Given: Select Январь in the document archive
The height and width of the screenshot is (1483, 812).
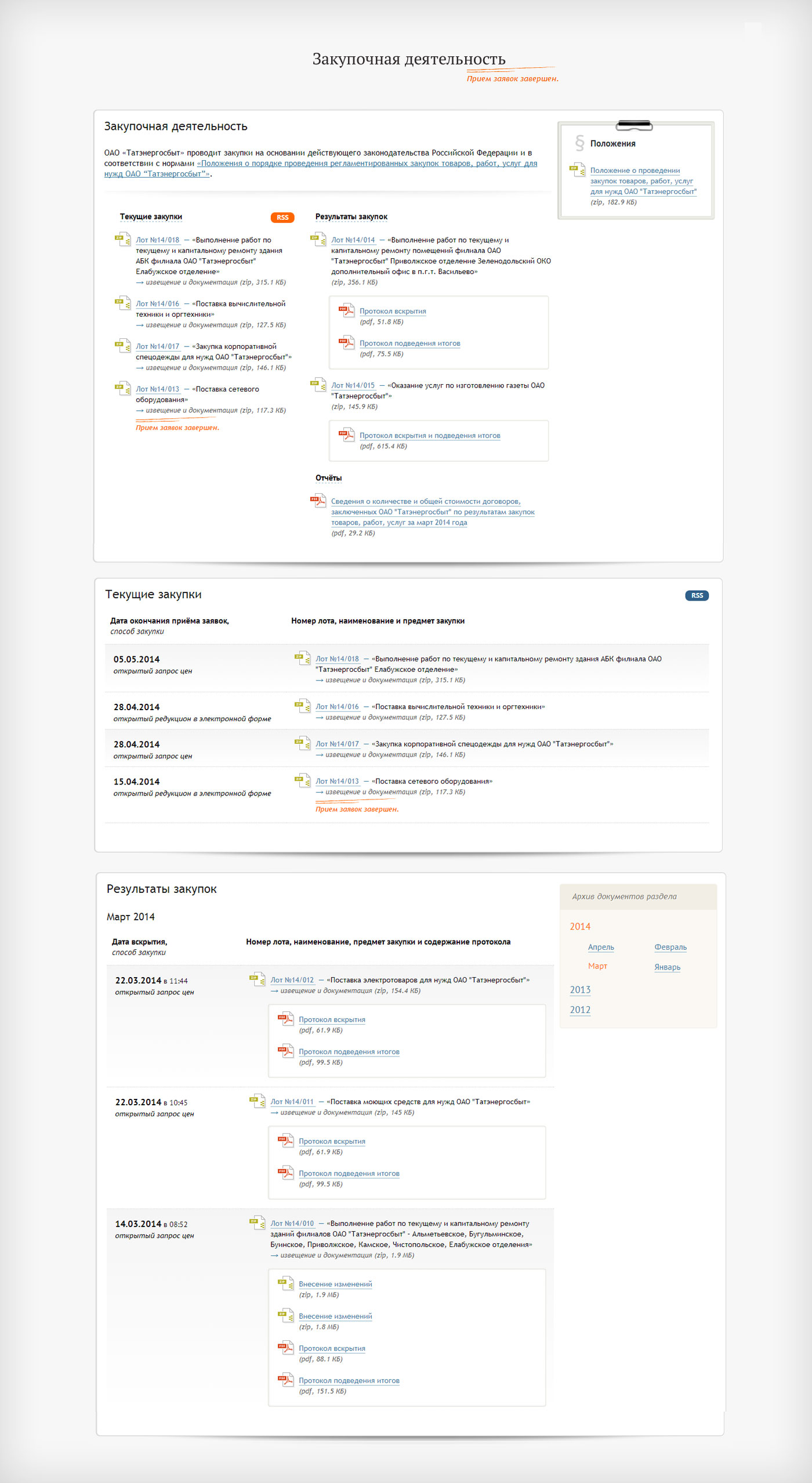Looking at the screenshot, I should coord(668,967).
